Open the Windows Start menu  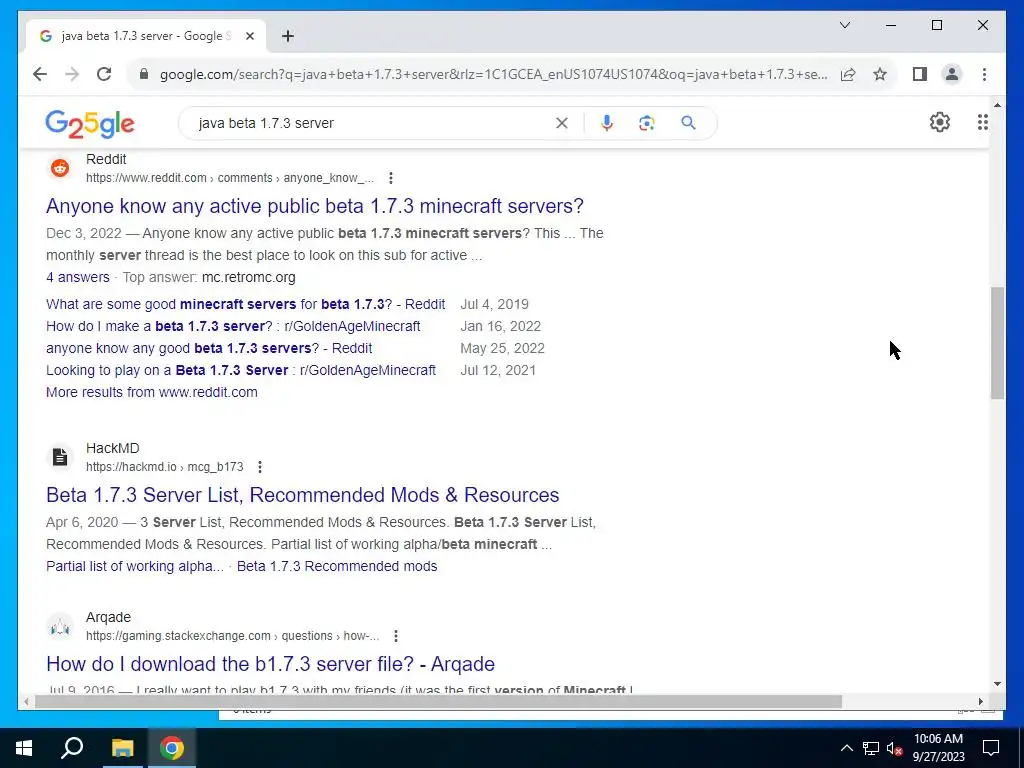(x=24, y=748)
